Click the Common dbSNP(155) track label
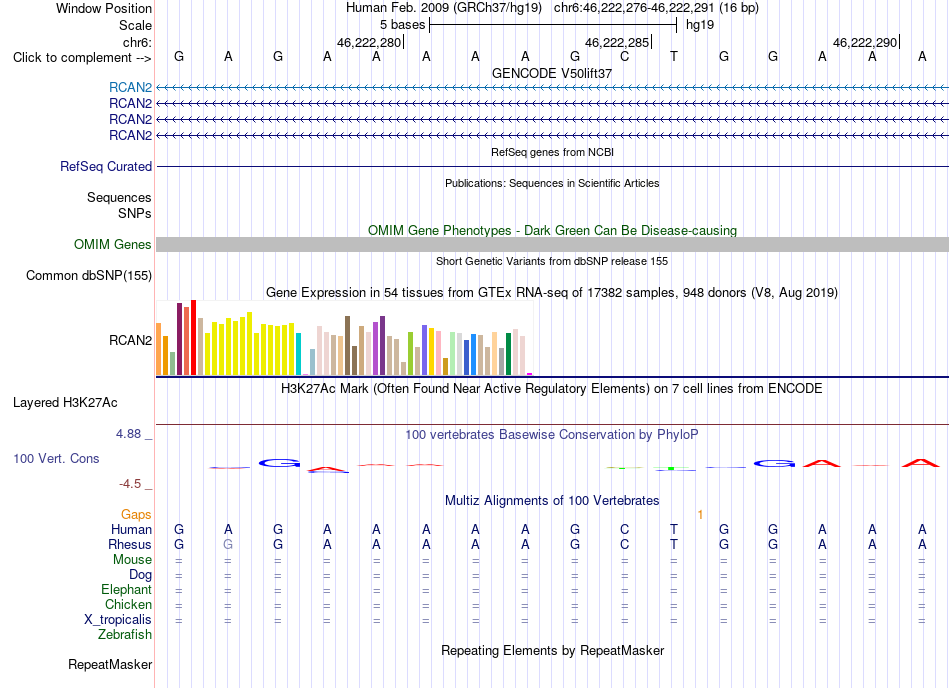 (89, 276)
